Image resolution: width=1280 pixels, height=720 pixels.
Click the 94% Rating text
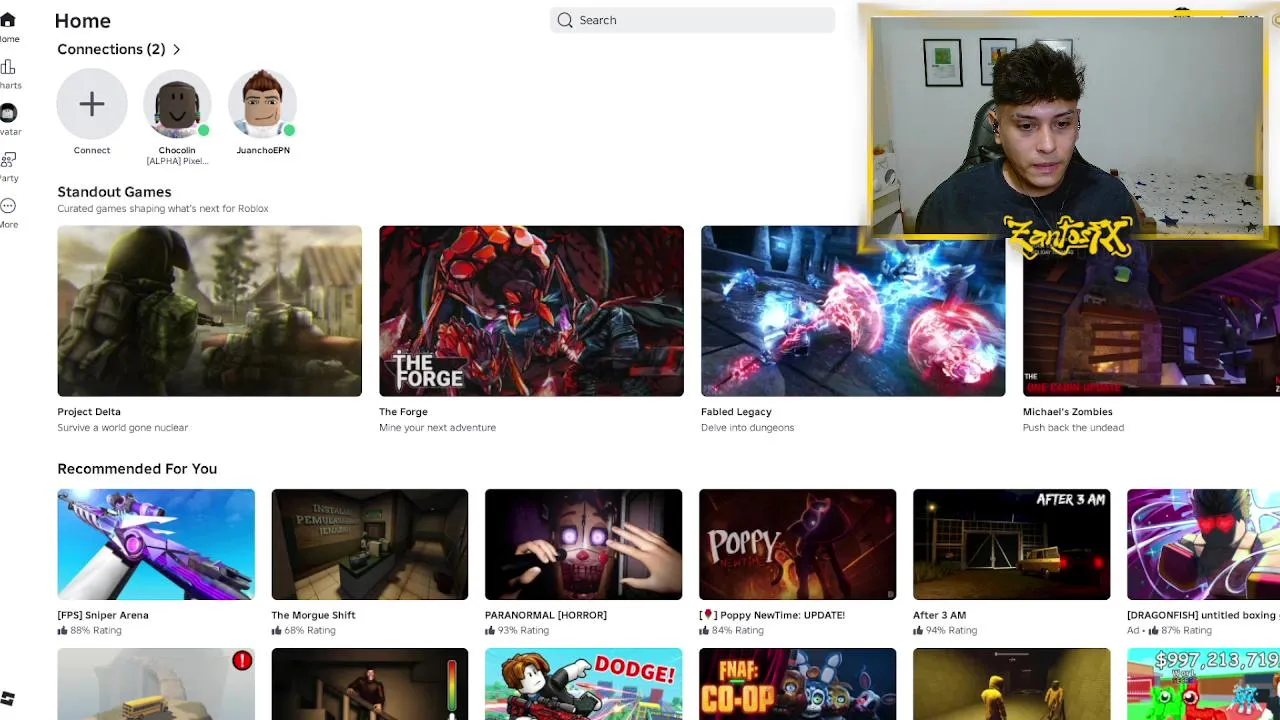click(951, 631)
